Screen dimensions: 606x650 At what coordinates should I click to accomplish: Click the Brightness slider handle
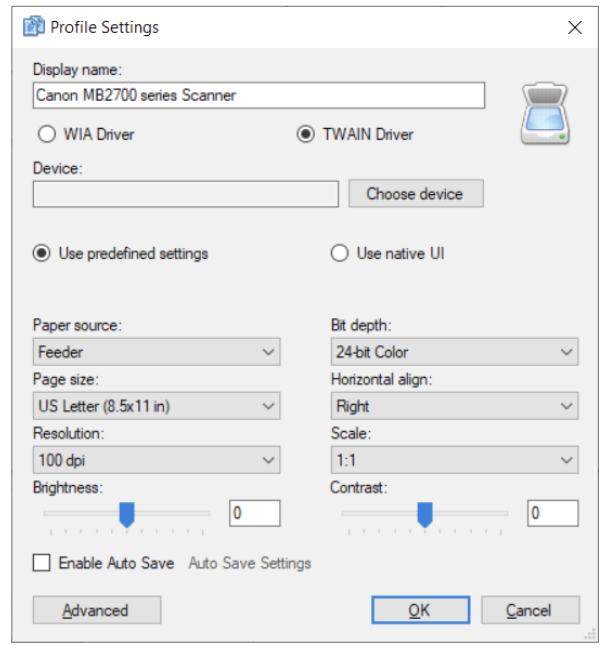pos(127,514)
